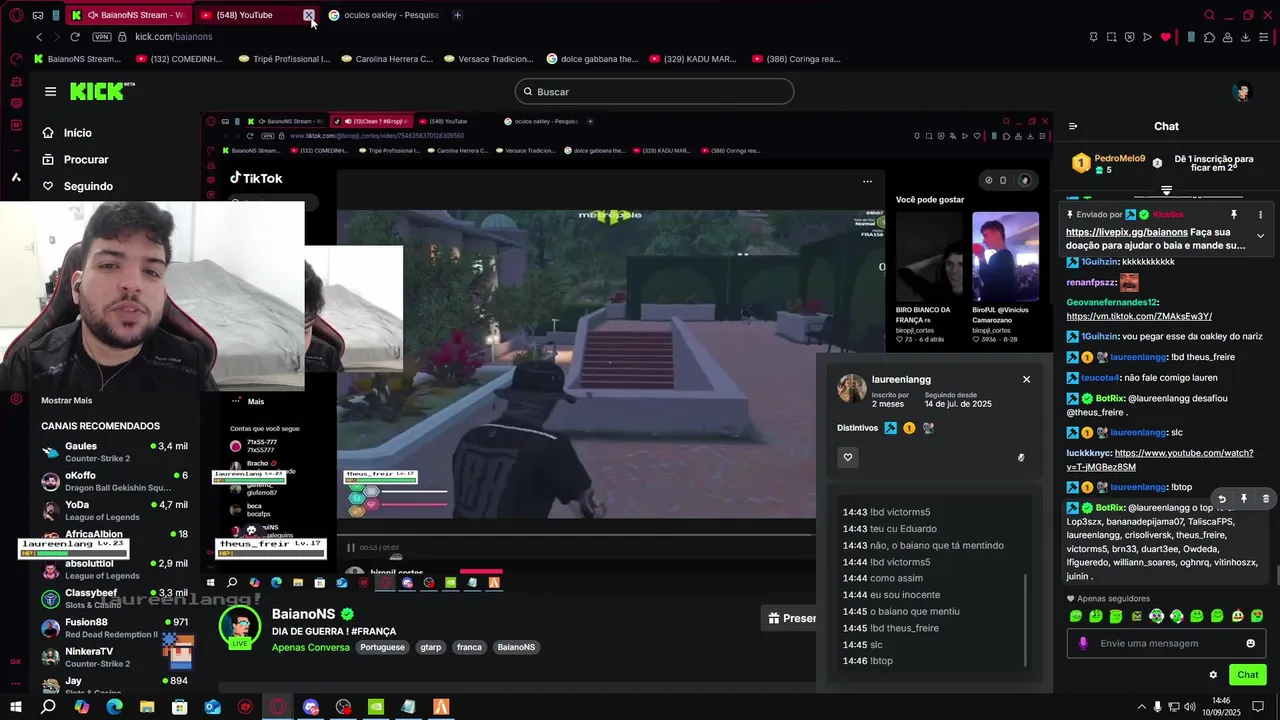Open the Kick hamburger menu
Image resolution: width=1280 pixels, height=720 pixels.
point(50,91)
